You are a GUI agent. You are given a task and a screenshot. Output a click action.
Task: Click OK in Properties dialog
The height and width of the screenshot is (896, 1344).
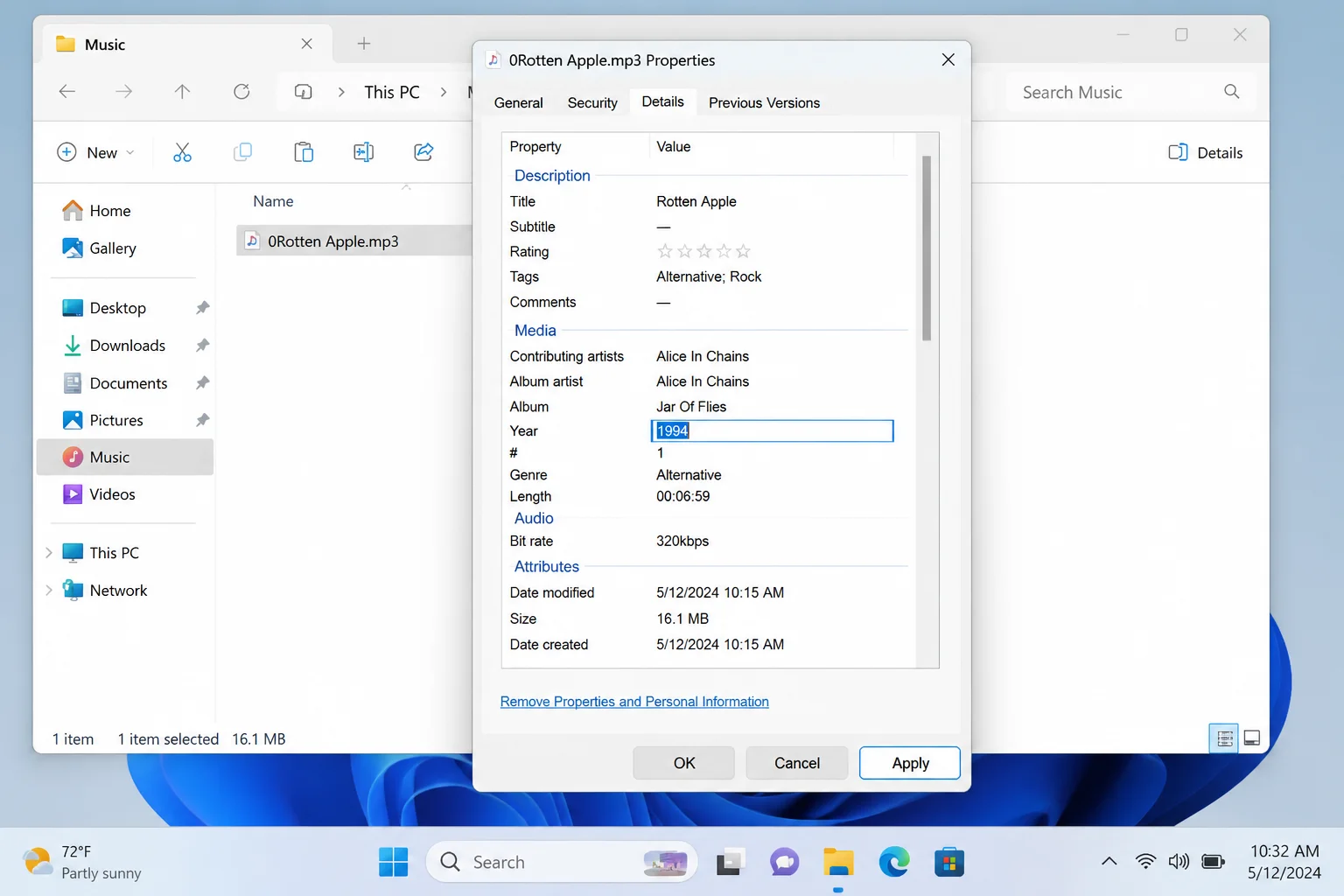[684, 763]
